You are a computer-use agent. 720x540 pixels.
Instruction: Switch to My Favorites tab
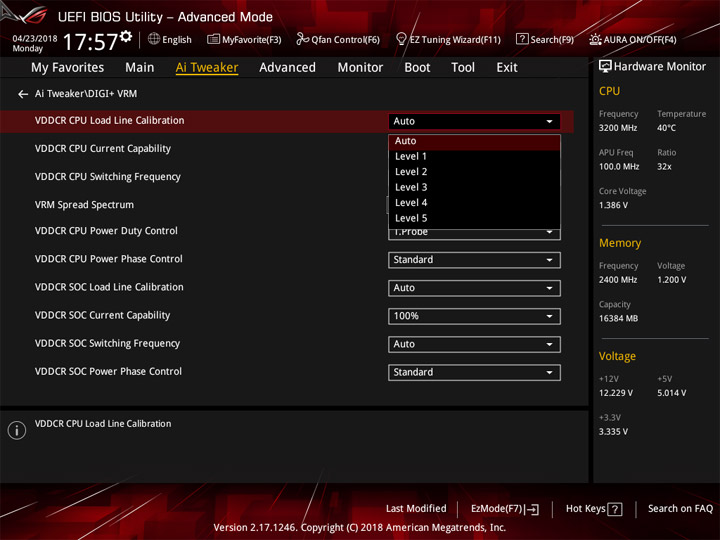pyautogui.click(x=68, y=68)
